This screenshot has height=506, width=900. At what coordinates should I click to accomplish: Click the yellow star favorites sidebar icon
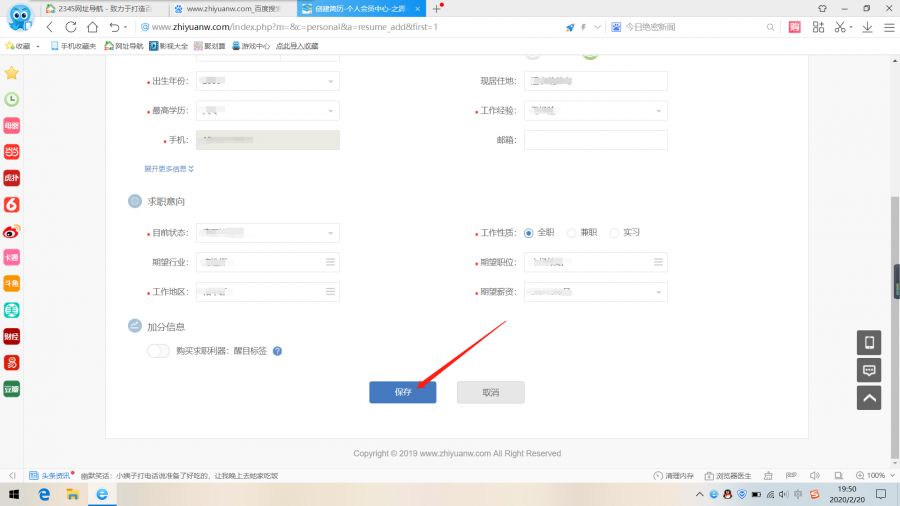coord(12,73)
